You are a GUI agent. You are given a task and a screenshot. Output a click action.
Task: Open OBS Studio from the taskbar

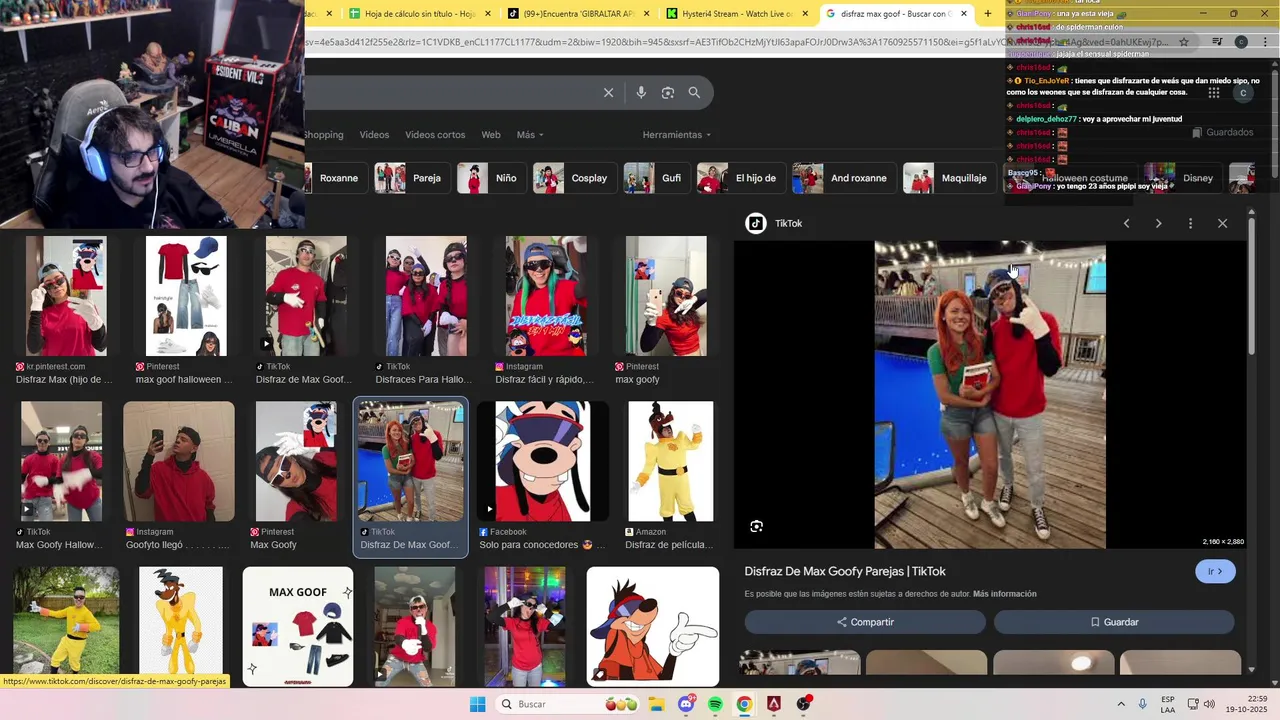click(804, 704)
